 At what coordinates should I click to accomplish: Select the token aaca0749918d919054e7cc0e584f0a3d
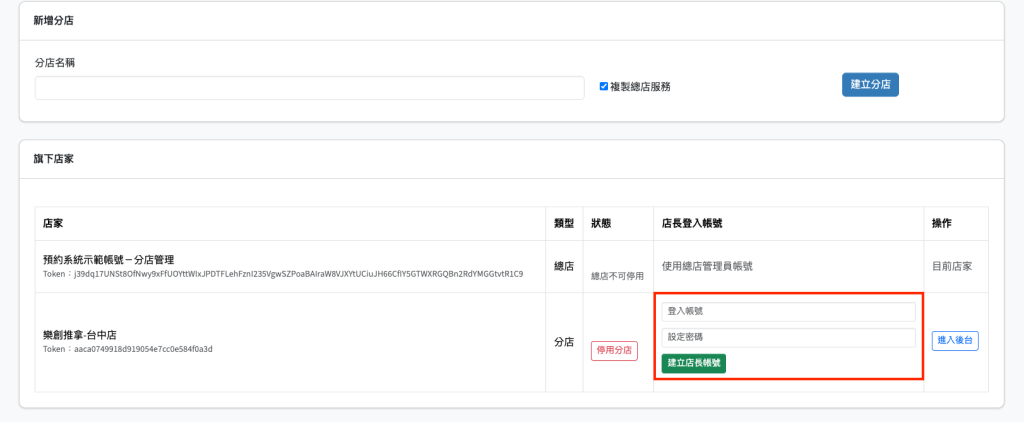coord(144,349)
